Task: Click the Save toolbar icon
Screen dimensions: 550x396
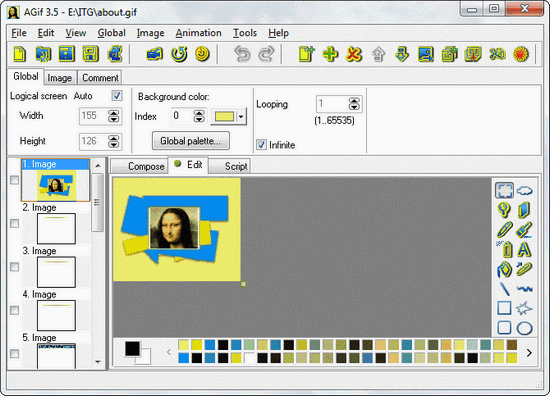Action: [67, 54]
